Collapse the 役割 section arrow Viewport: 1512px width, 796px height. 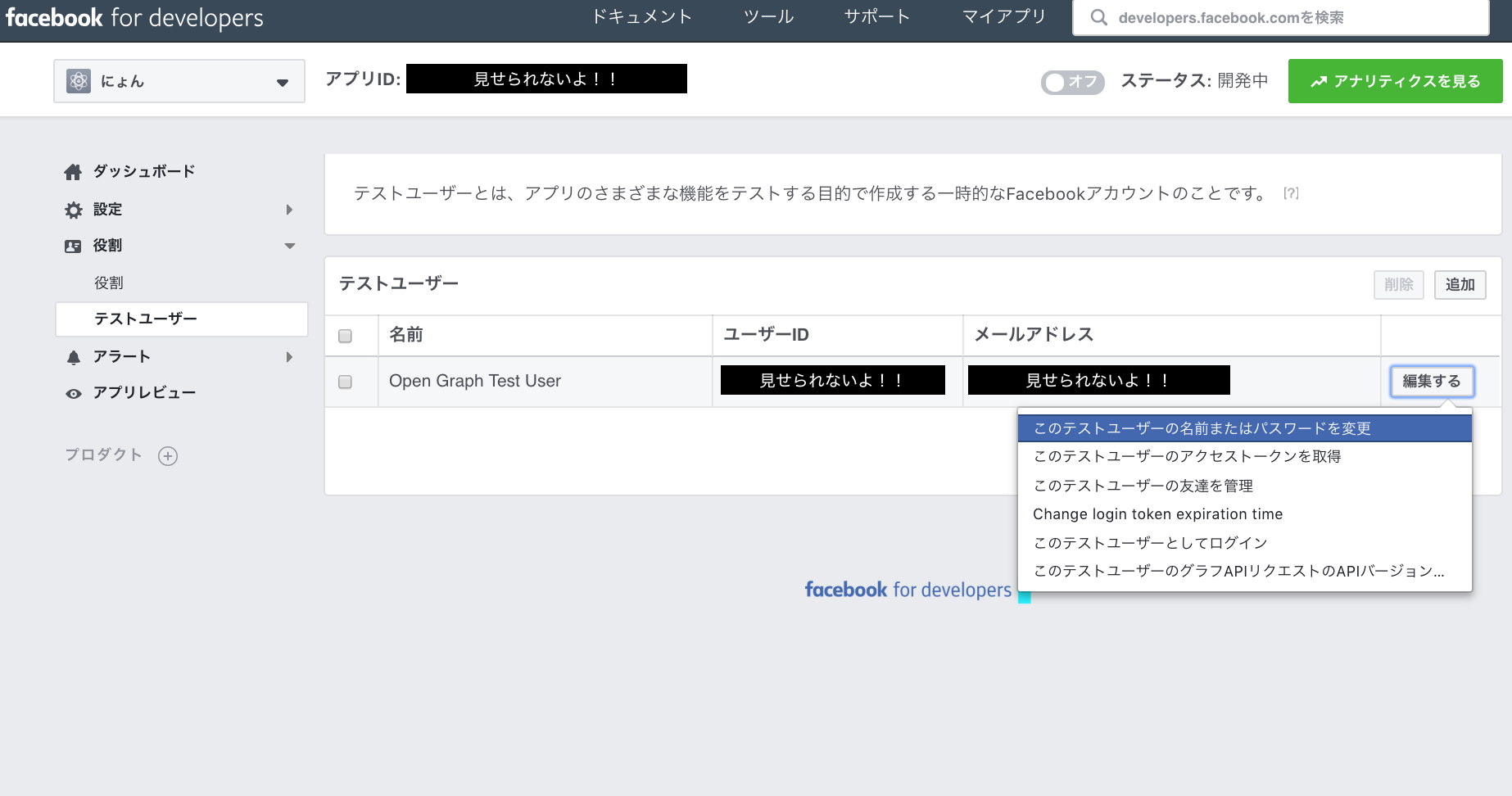[290, 246]
